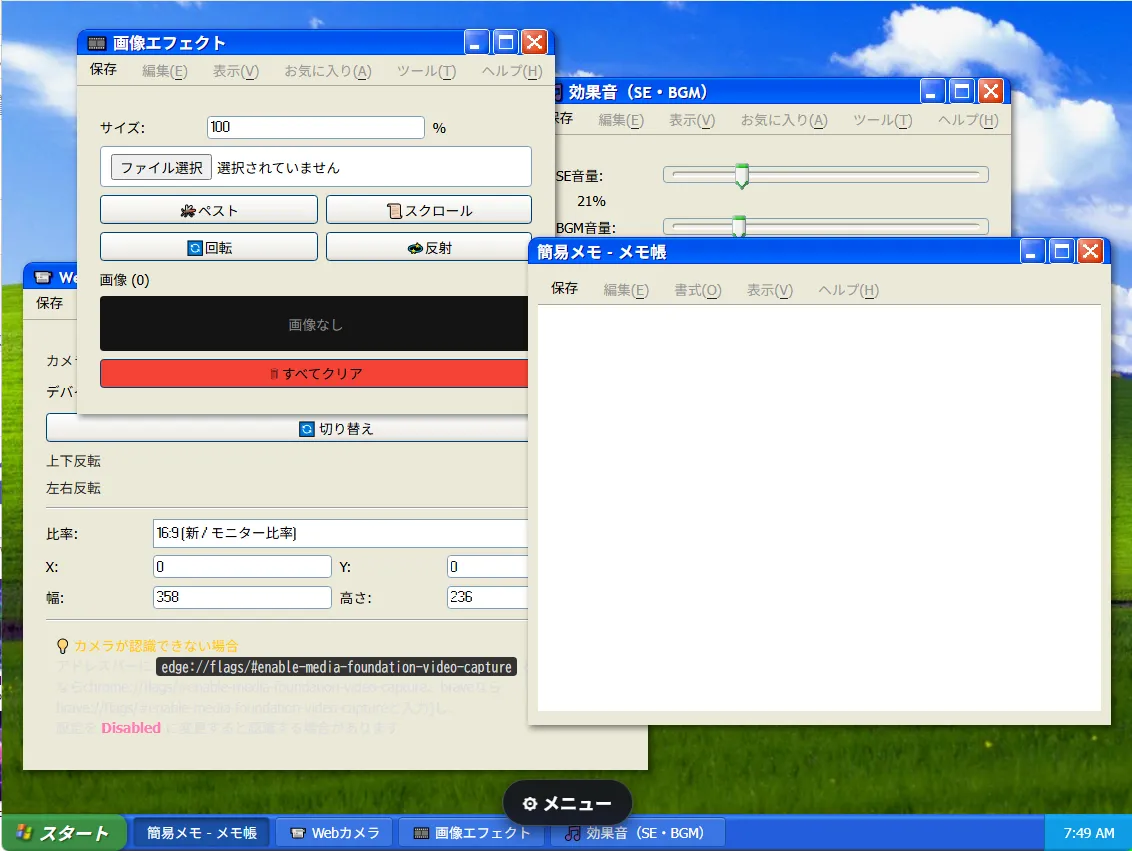This screenshot has width=1132, height=851.
Task: Click the 7:49 AM taskbar clock
Action: click(1089, 833)
